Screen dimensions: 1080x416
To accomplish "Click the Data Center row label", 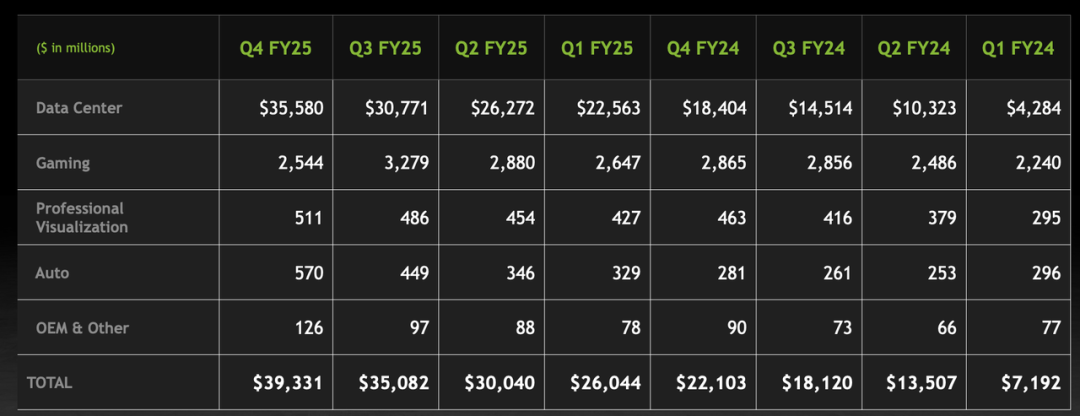I will coord(79,108).
